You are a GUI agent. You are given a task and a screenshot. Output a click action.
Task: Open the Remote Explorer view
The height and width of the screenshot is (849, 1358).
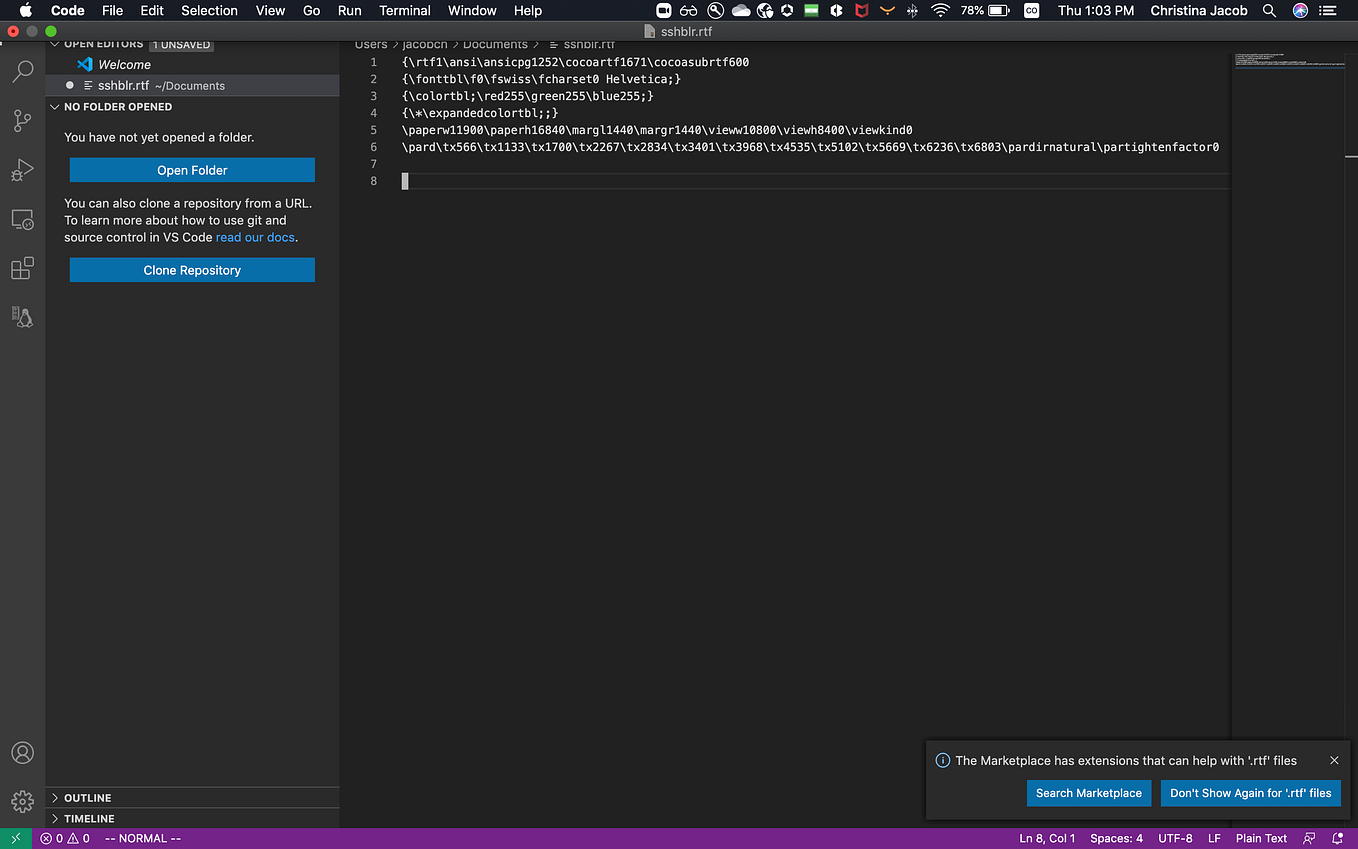pyautogui.click(x=22, y=219)
